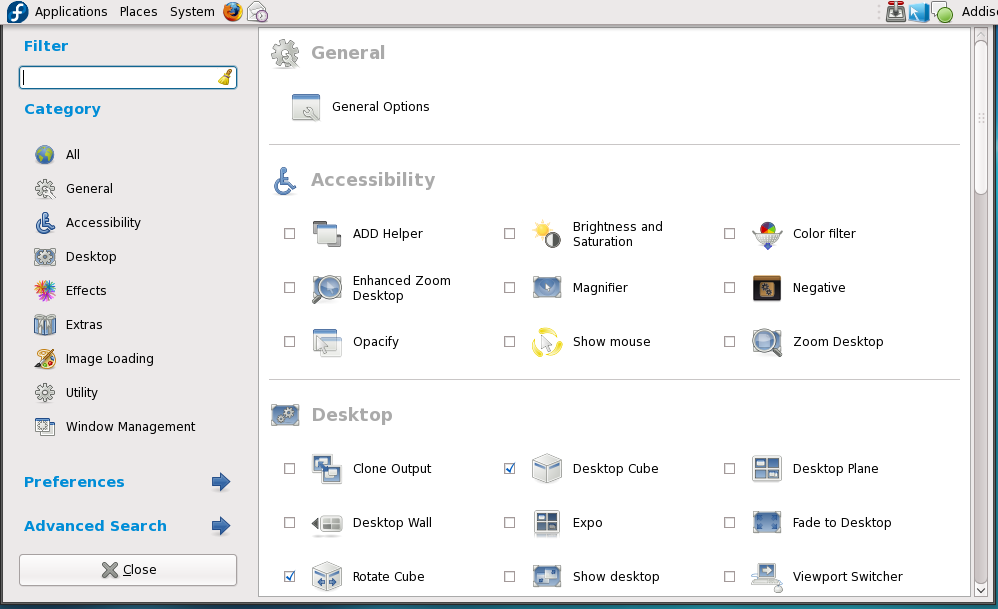
Task: Open the Expo plugin icon
Action: coord(546,523)
